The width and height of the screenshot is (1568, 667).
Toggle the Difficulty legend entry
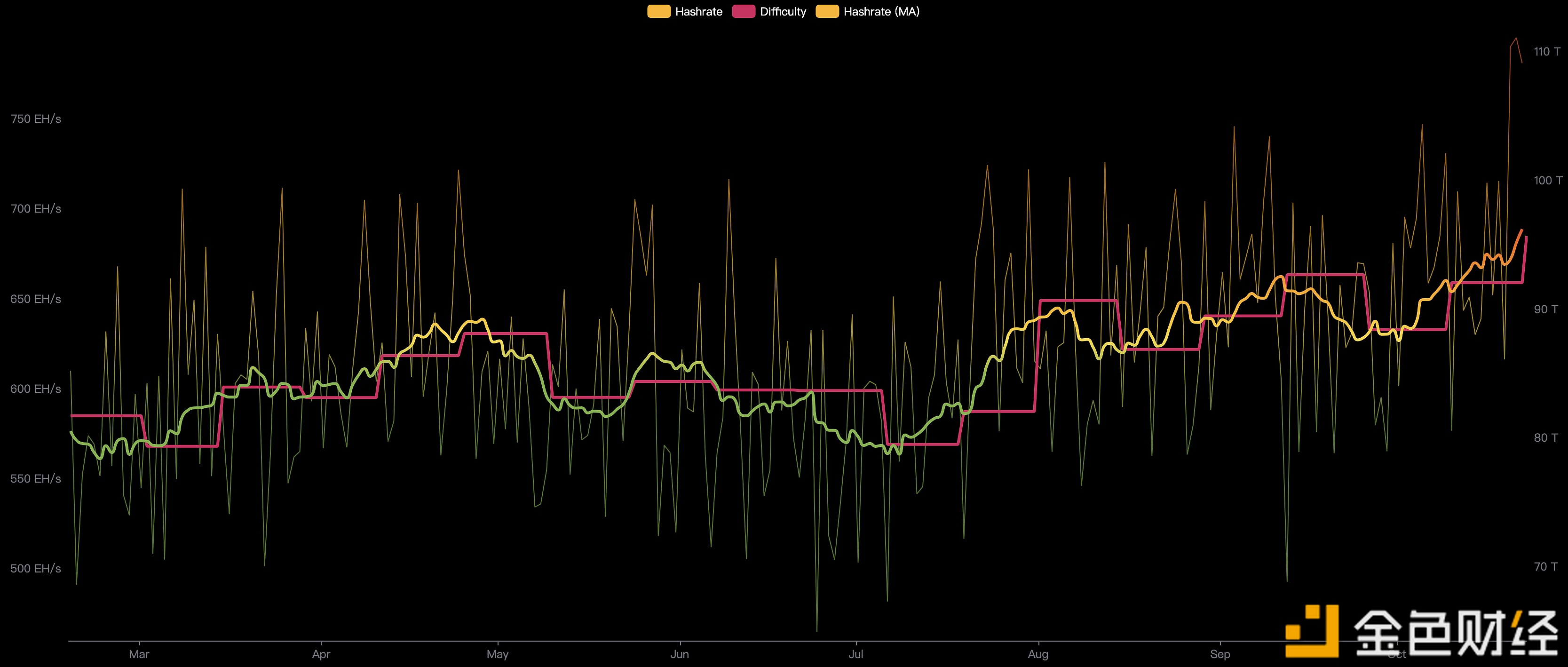click(x=769, y=12)
